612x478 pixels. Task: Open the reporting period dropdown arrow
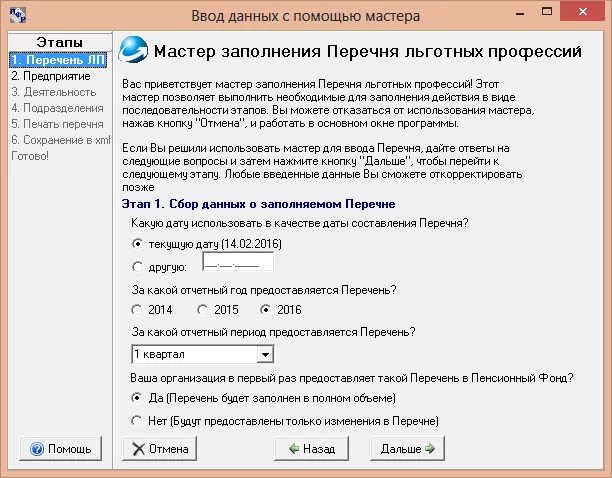tap(265, 355)
